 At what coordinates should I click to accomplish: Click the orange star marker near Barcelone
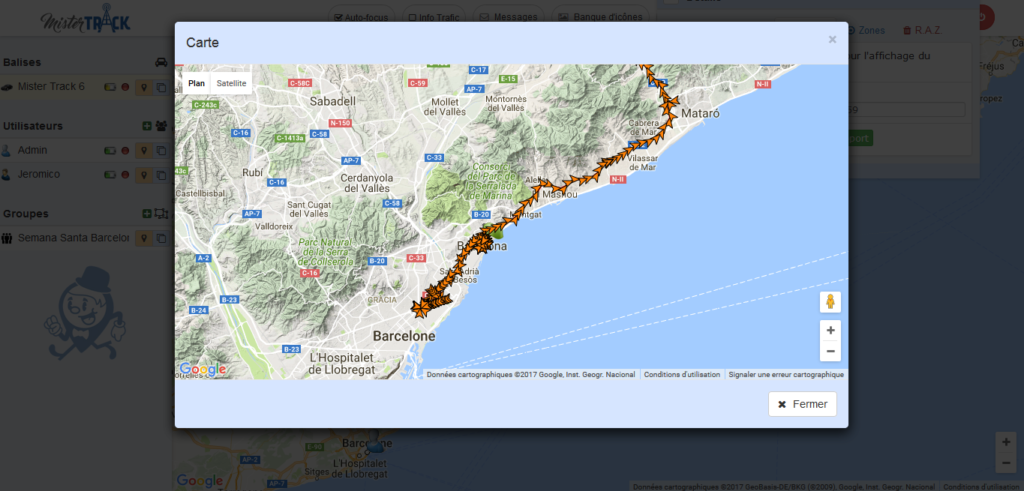421,308
